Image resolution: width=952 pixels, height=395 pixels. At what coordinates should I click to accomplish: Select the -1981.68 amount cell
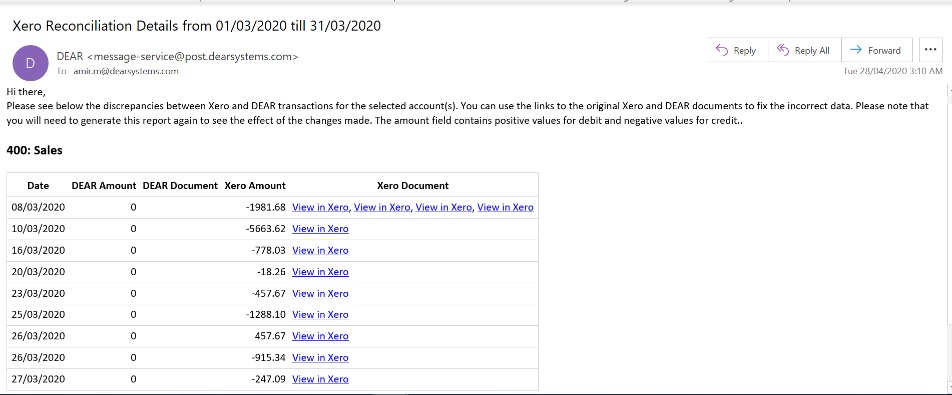click(x=265, y=207)
